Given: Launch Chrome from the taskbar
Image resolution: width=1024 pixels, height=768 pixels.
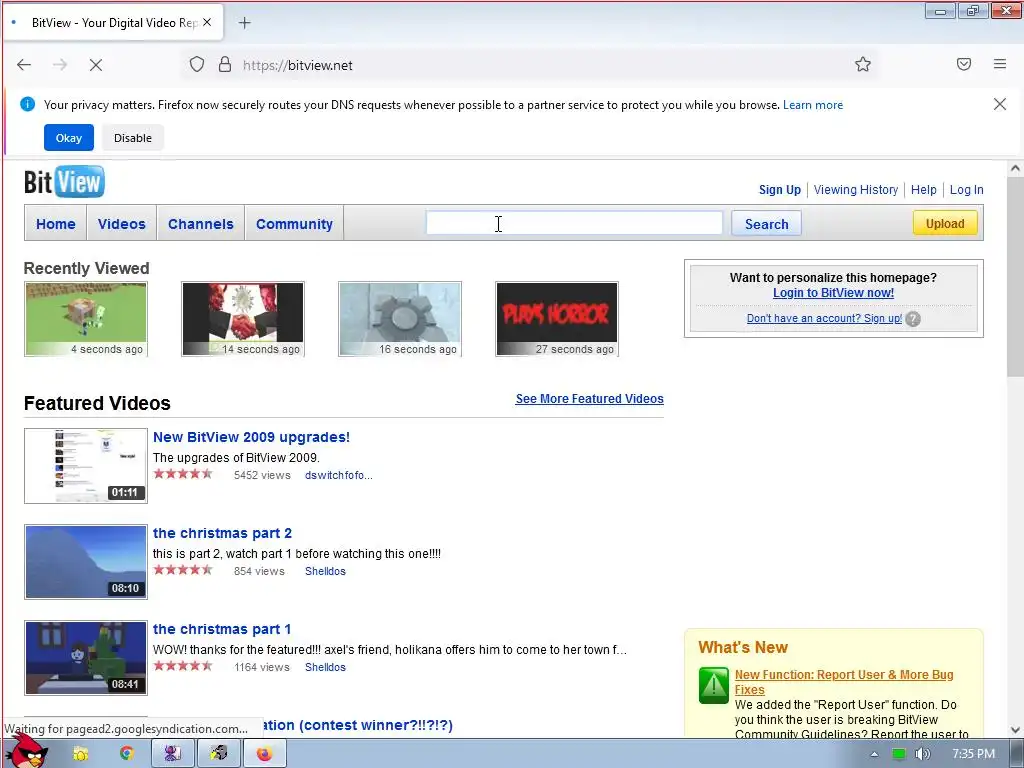Looking at the screenshot, I should [127, 754].
